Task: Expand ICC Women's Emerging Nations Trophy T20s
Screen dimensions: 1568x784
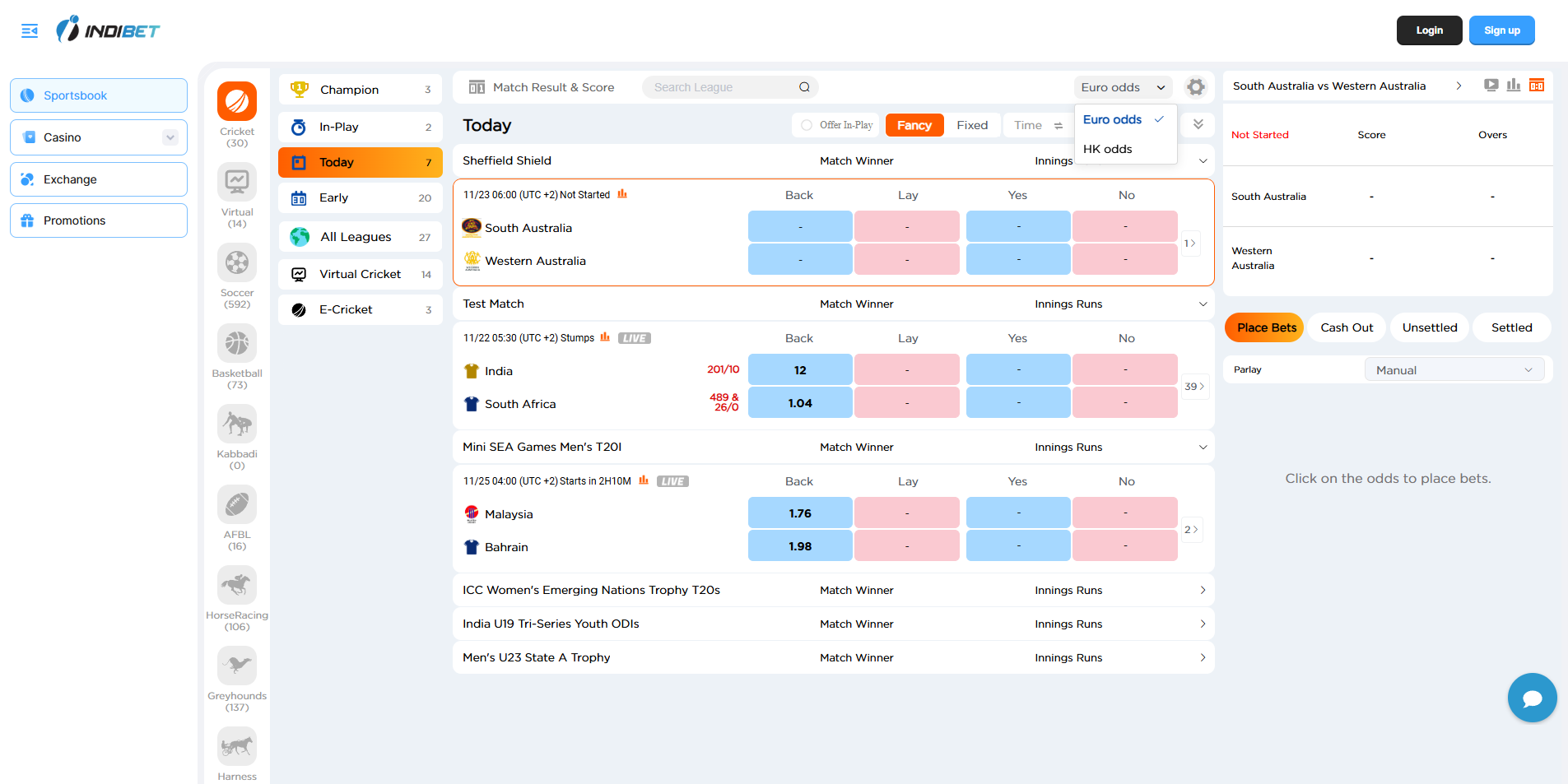Action: point(1203,590)
